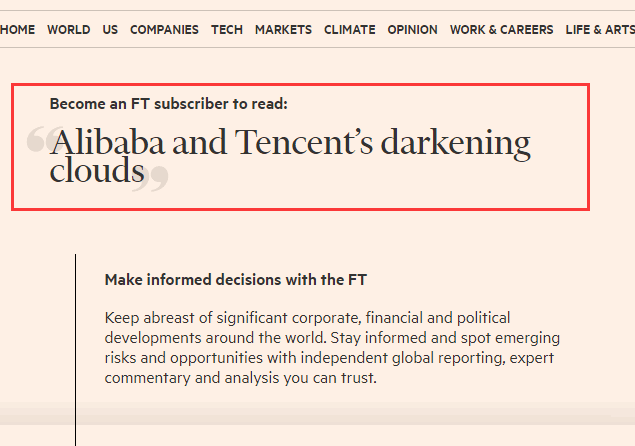
Task: Select the US menu item
Action: pos(110,30)
